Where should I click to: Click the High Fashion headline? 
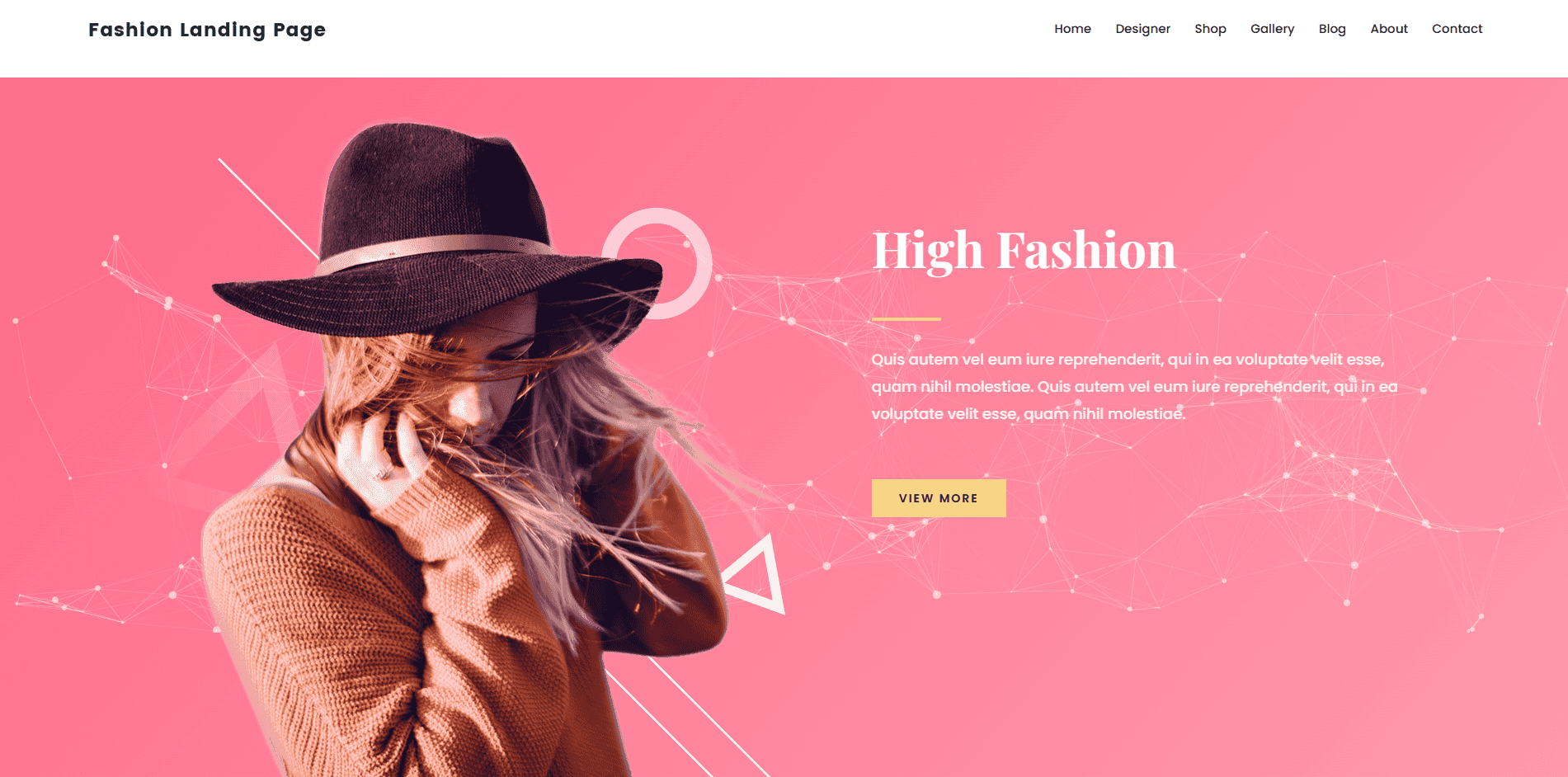(x=1024, y=251)
